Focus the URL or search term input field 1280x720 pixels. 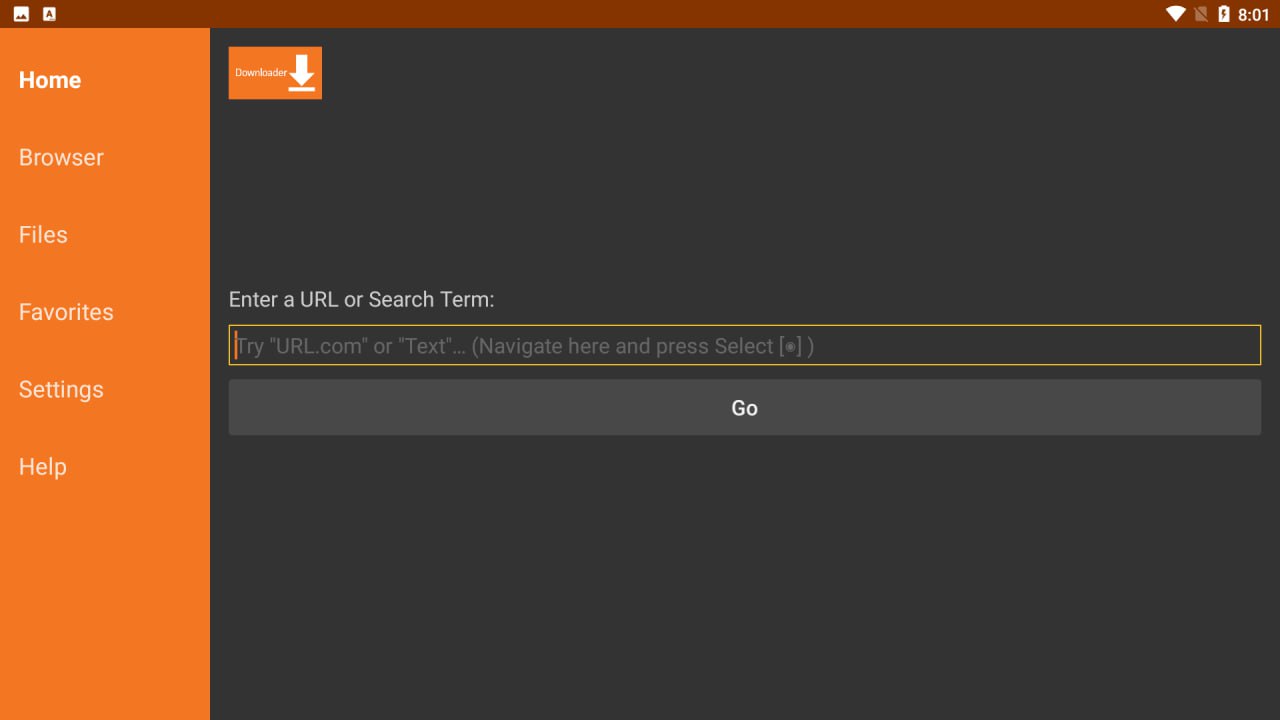[744, 345]
